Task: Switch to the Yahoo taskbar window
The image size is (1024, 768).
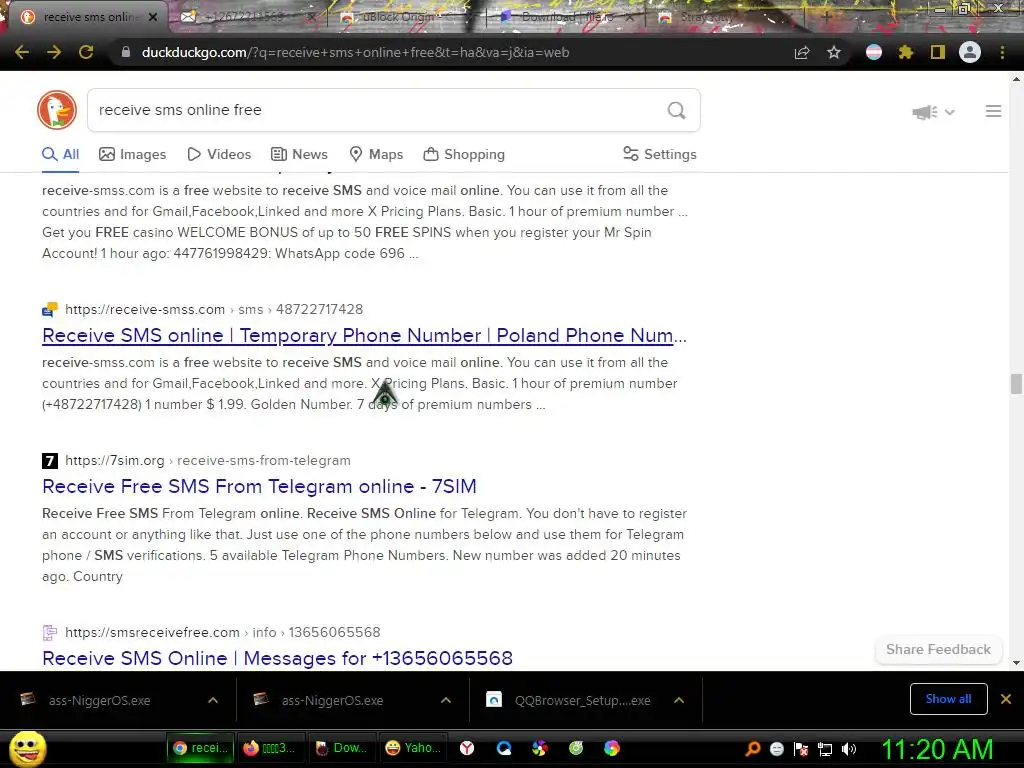Action: (413, 748)
